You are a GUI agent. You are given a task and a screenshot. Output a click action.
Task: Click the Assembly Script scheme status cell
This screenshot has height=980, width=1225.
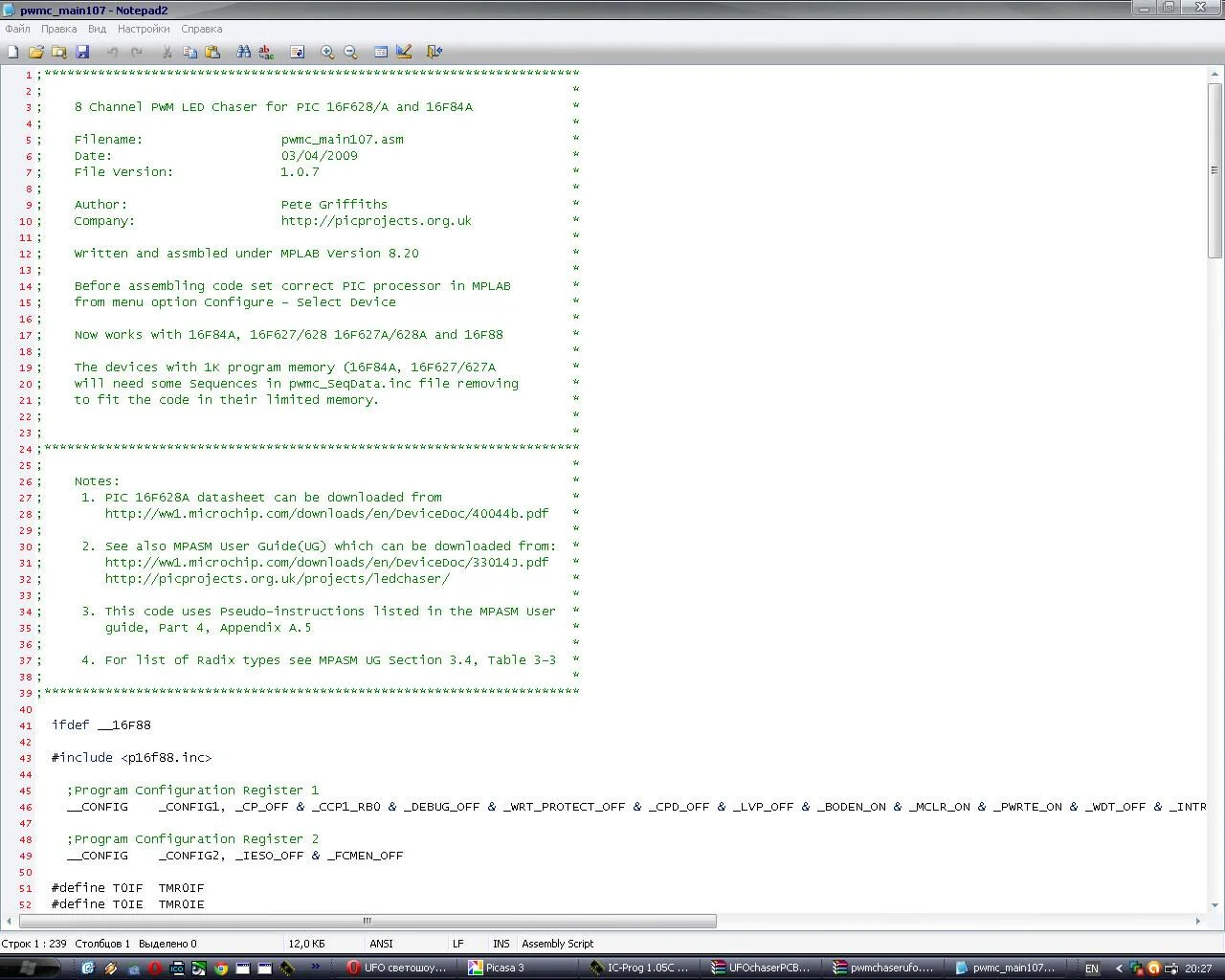[558, 944]
